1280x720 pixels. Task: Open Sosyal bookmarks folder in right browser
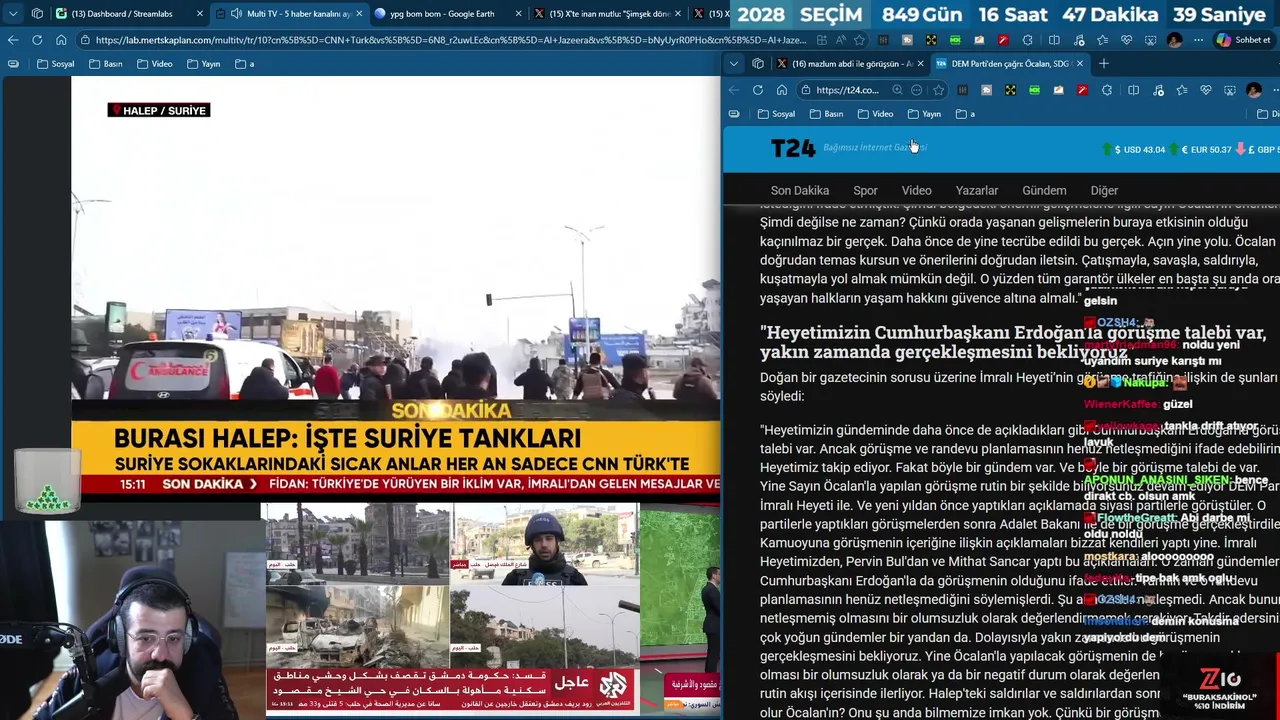tap(777, 114)
